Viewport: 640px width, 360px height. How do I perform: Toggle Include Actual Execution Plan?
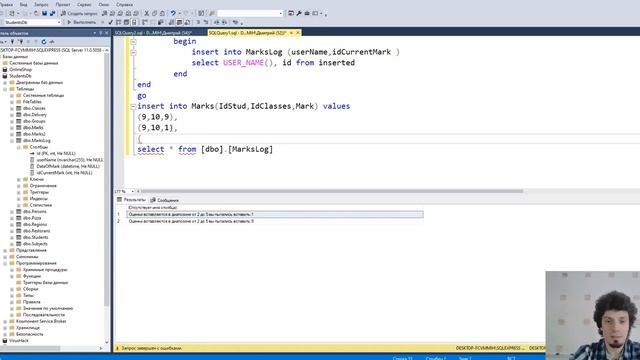pyautogui.click(x=144, y=22)
